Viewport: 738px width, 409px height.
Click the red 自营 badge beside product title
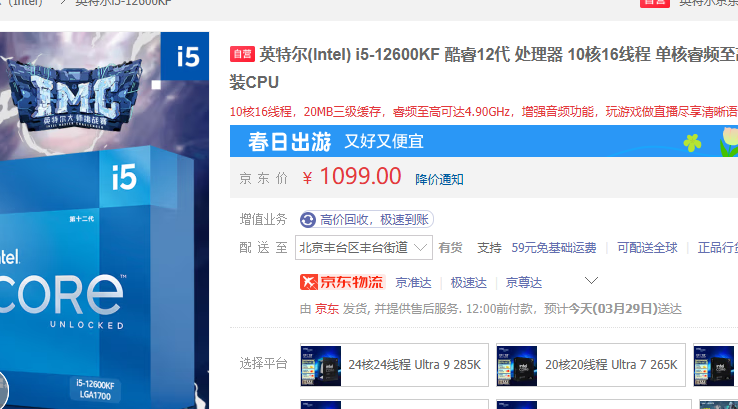pyautogui.click(x=242, y=54)
